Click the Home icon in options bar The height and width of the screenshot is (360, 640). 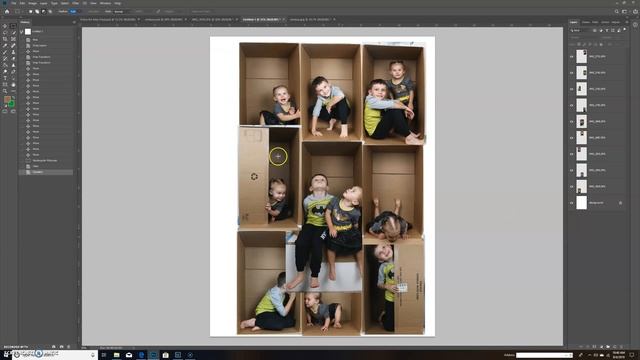[7, 11]
